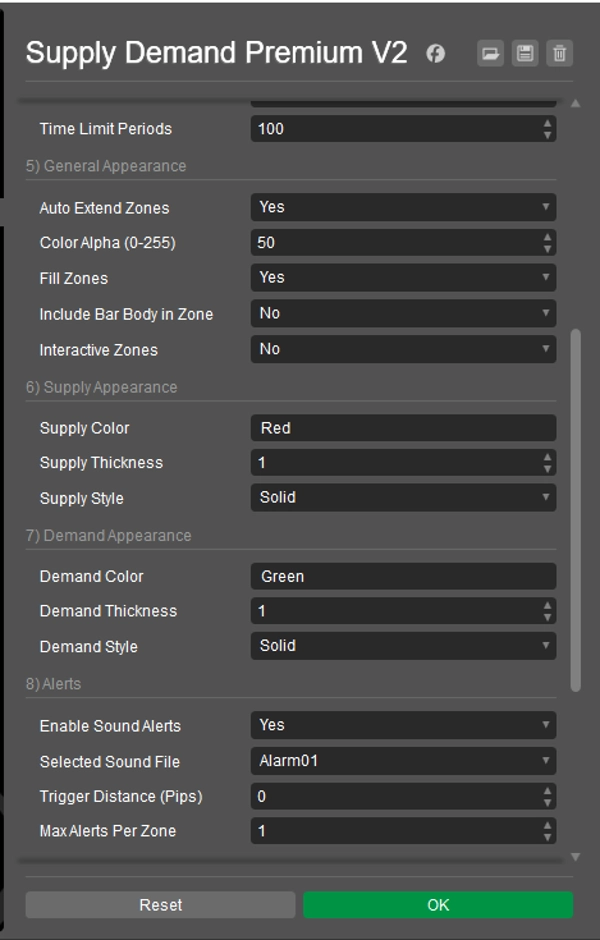Increment the Color Alpha value

[547, 236]
